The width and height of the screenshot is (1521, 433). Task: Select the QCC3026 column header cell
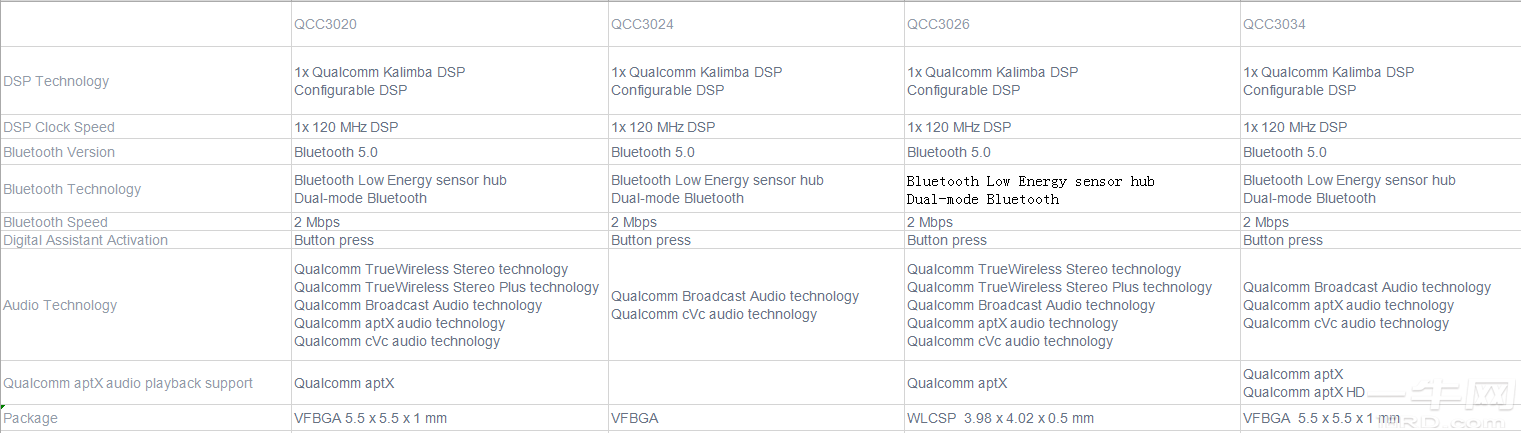[x=938, y=24]
